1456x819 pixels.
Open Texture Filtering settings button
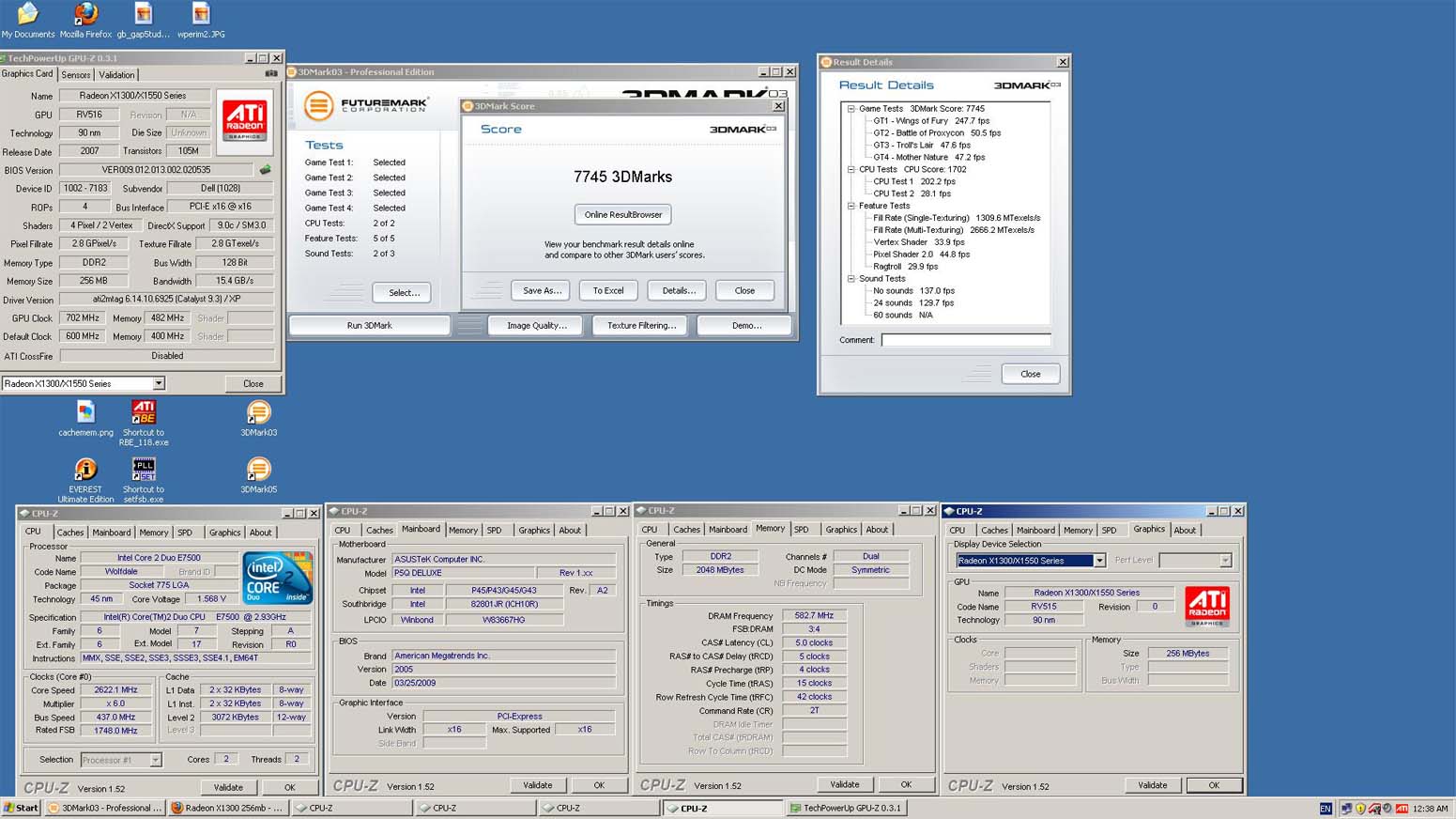641,325
